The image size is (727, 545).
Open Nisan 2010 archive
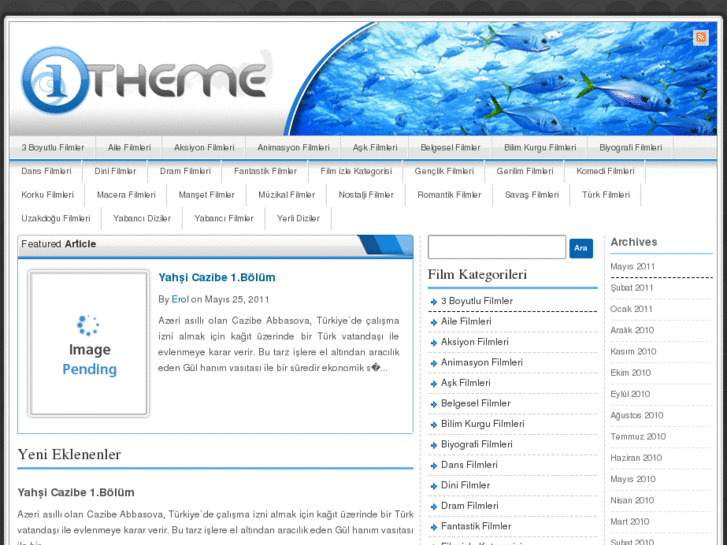coord(632,500)
